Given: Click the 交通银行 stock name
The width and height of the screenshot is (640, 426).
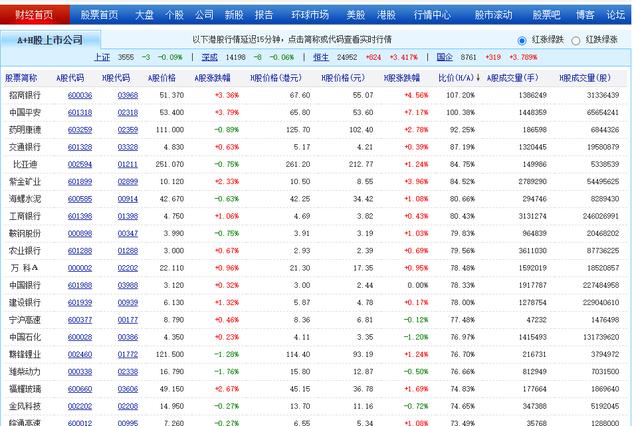Looking at the screenshot, I should click(x=25, y=147).
